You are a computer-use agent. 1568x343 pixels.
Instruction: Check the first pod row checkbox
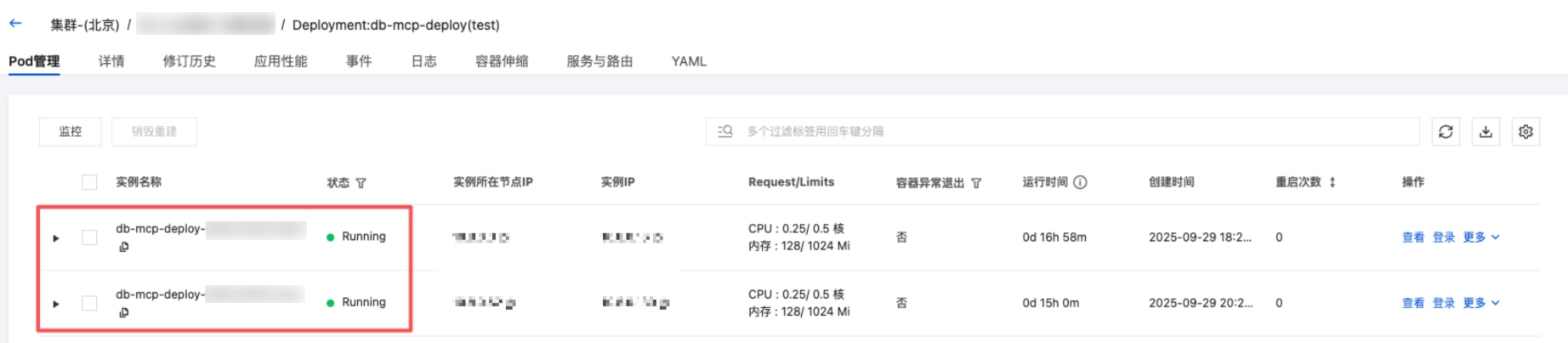coord(89,237)
